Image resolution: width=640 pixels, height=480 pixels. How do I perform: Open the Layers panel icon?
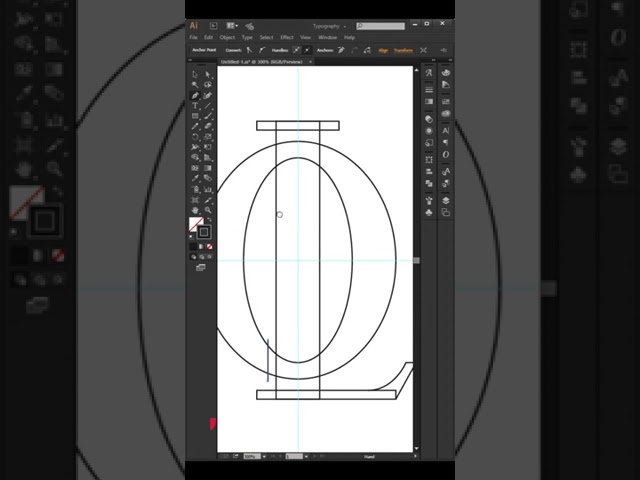[x=446, y=200]
